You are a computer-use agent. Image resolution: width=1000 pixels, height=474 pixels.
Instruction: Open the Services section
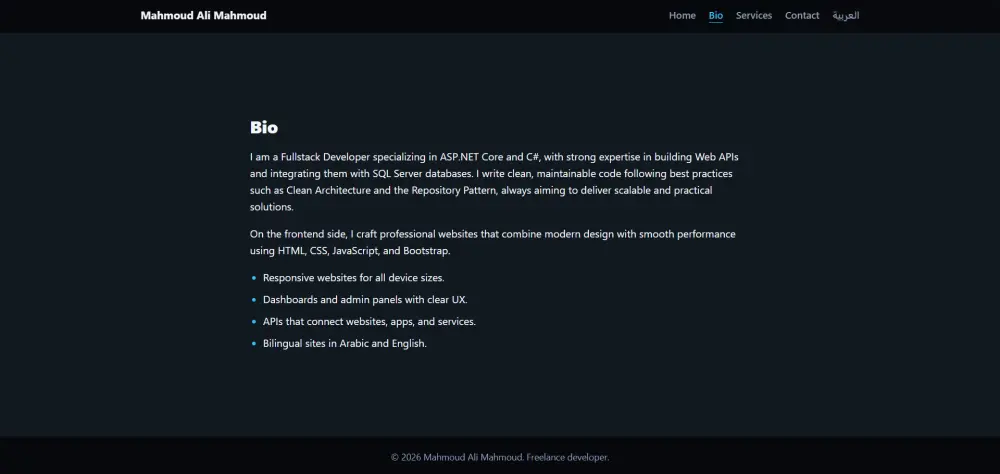[x=754, y=16]
